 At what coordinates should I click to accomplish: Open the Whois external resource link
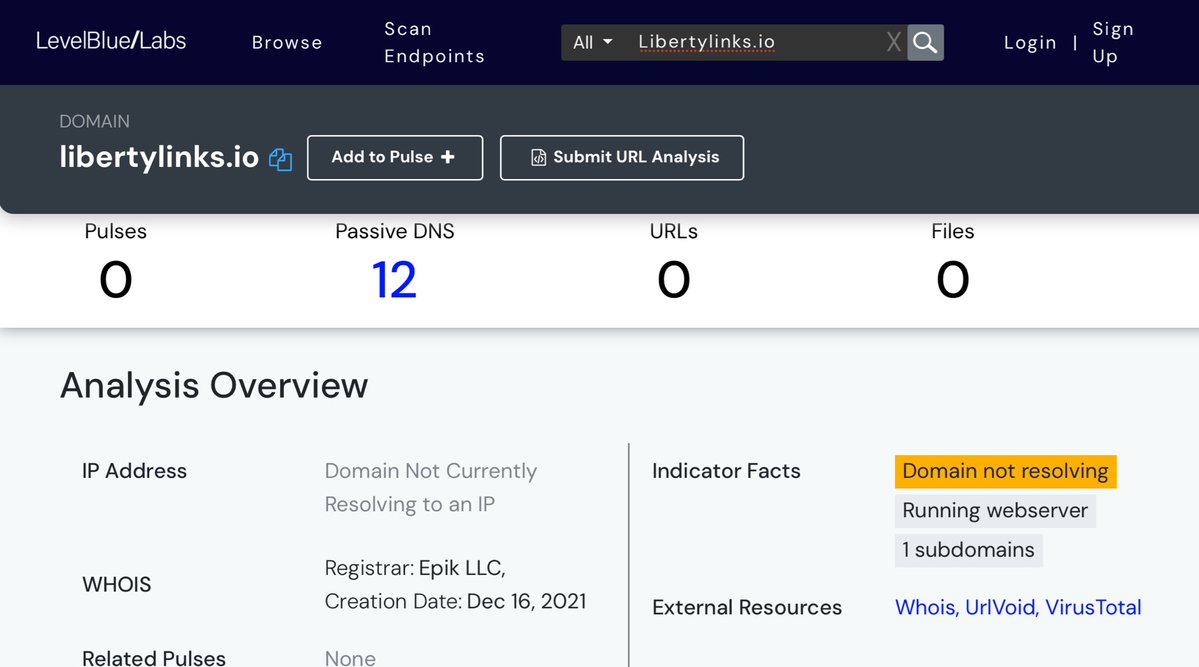click(x=924, y=607)
